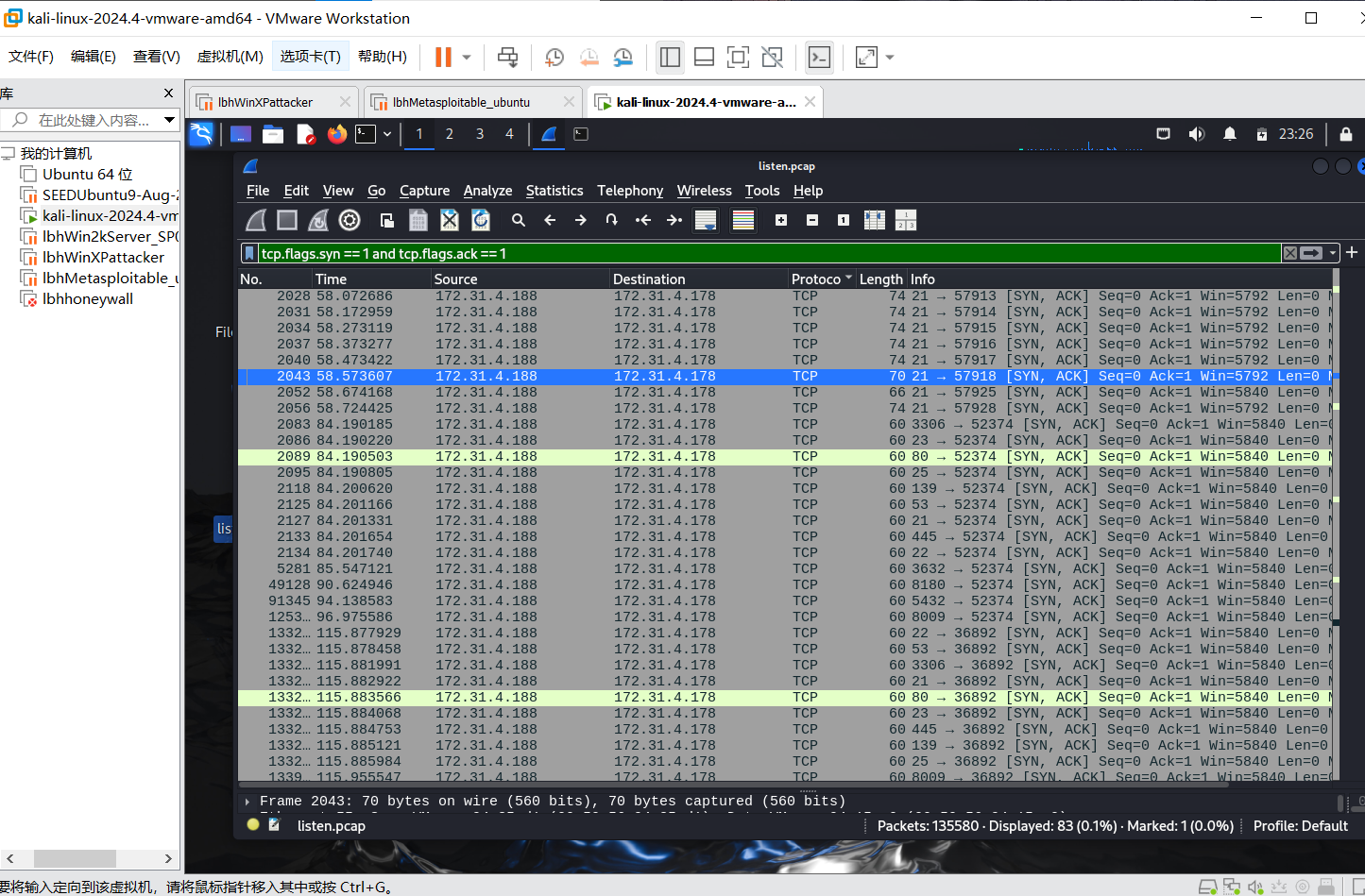Find a packet with the magnifier icon

[x=519, y=220]
